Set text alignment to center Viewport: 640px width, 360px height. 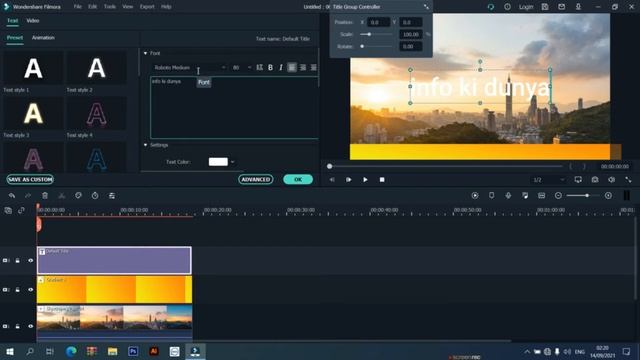point(303,67)
